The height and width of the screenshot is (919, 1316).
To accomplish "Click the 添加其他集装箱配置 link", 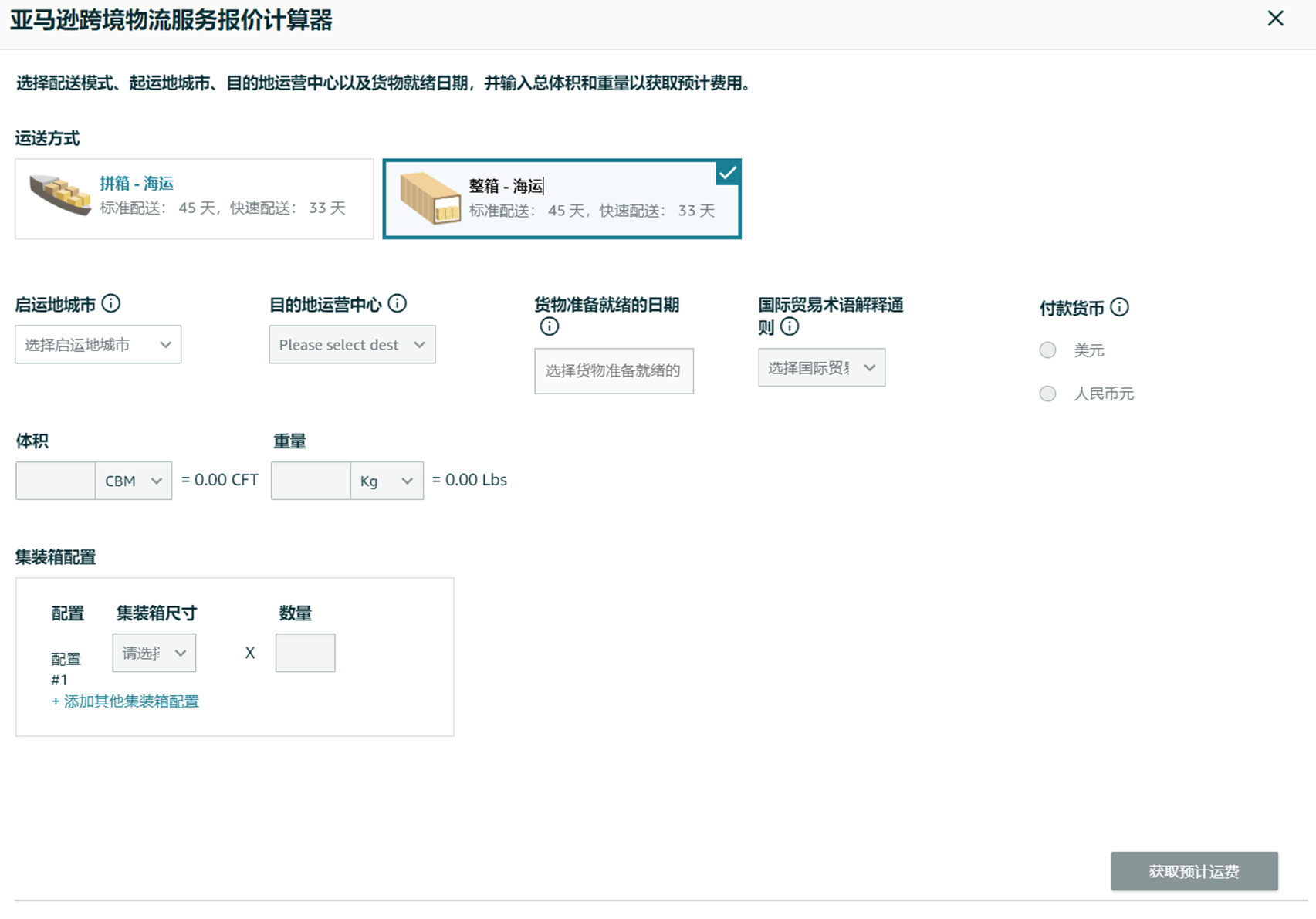I will coord(126,701).
